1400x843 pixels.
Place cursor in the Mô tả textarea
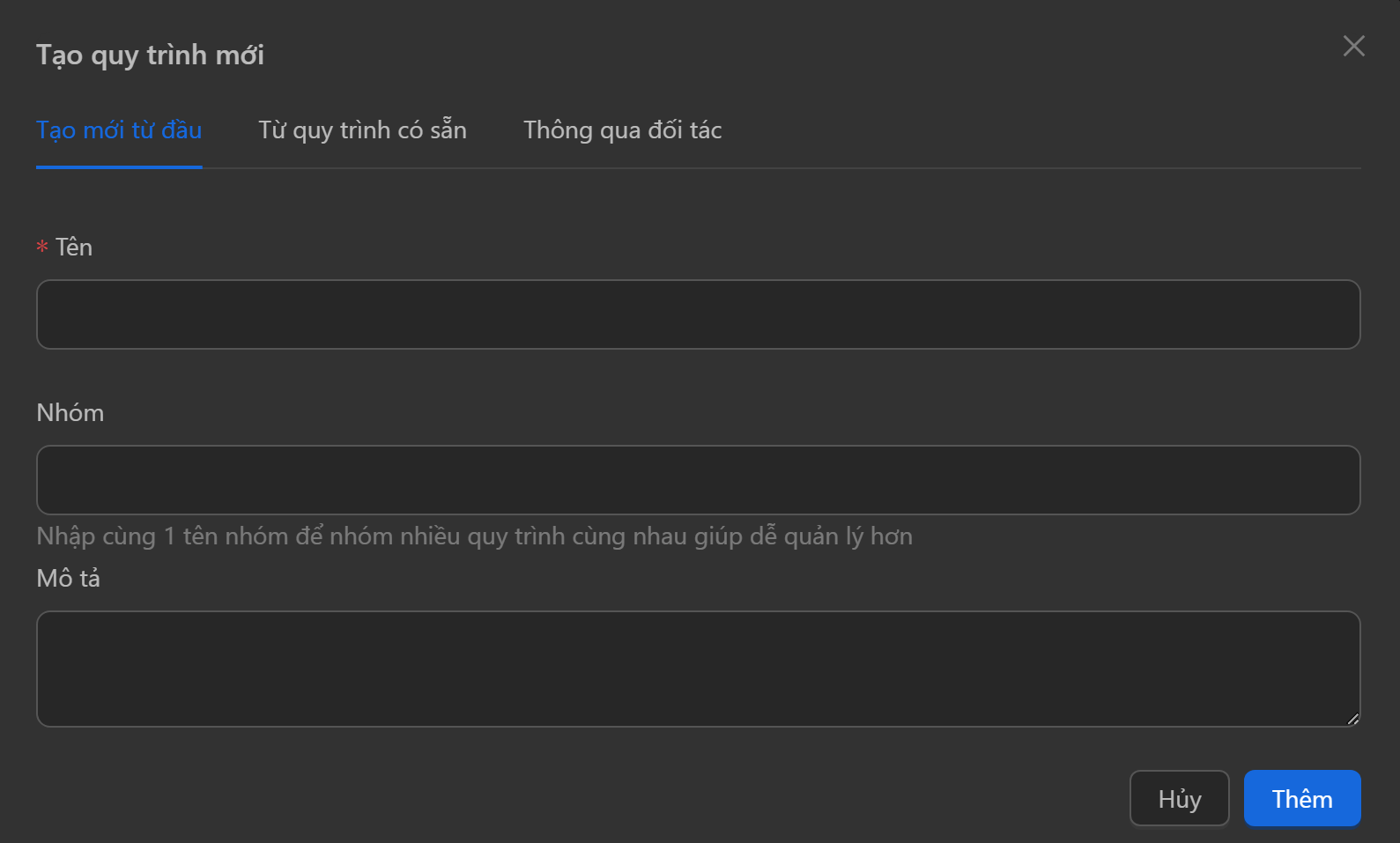coord(698,669)
